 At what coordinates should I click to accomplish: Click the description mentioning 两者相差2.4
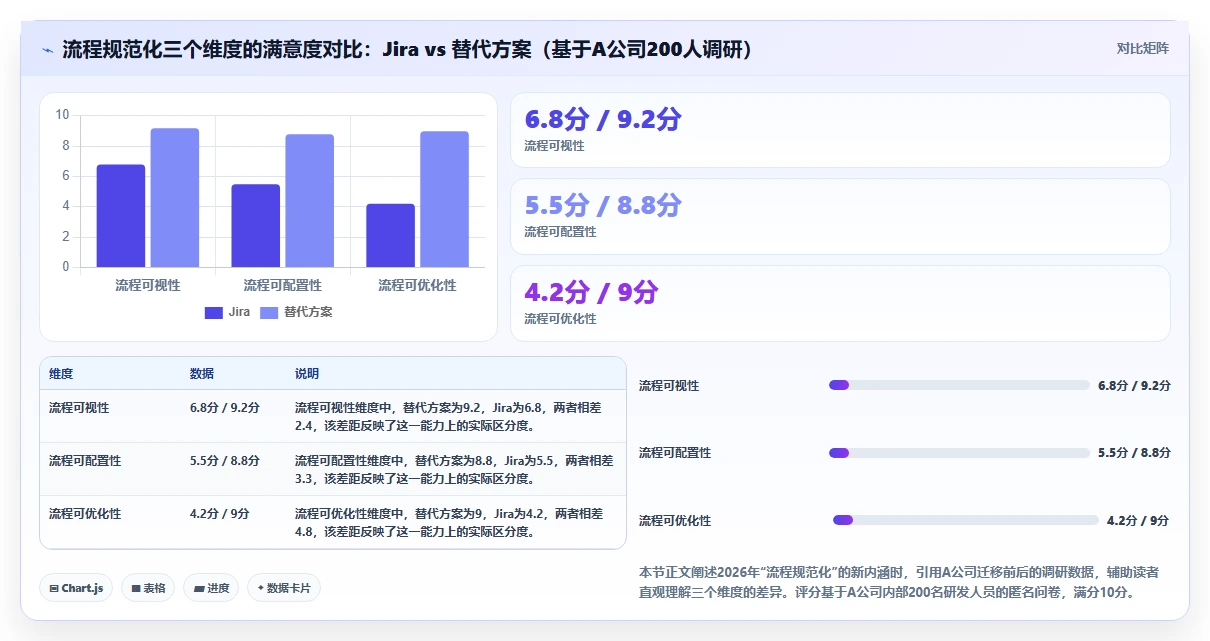448,416
